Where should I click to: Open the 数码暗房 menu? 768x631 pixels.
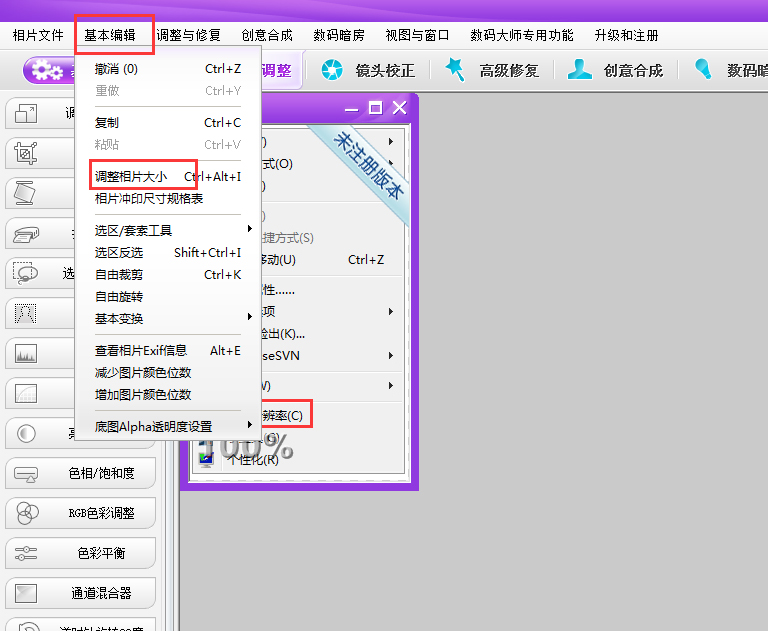339,35
